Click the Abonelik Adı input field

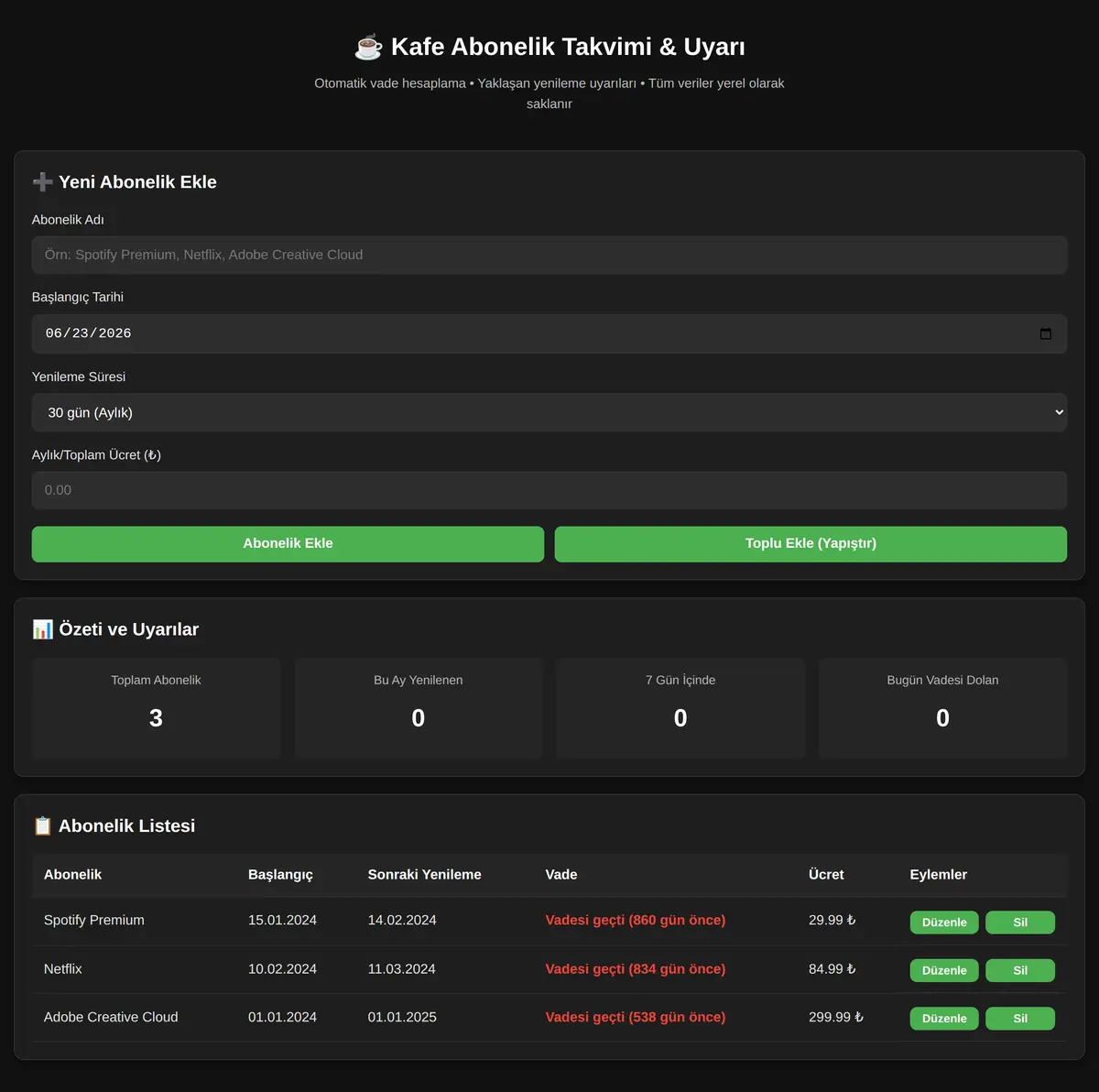(549, 255)
